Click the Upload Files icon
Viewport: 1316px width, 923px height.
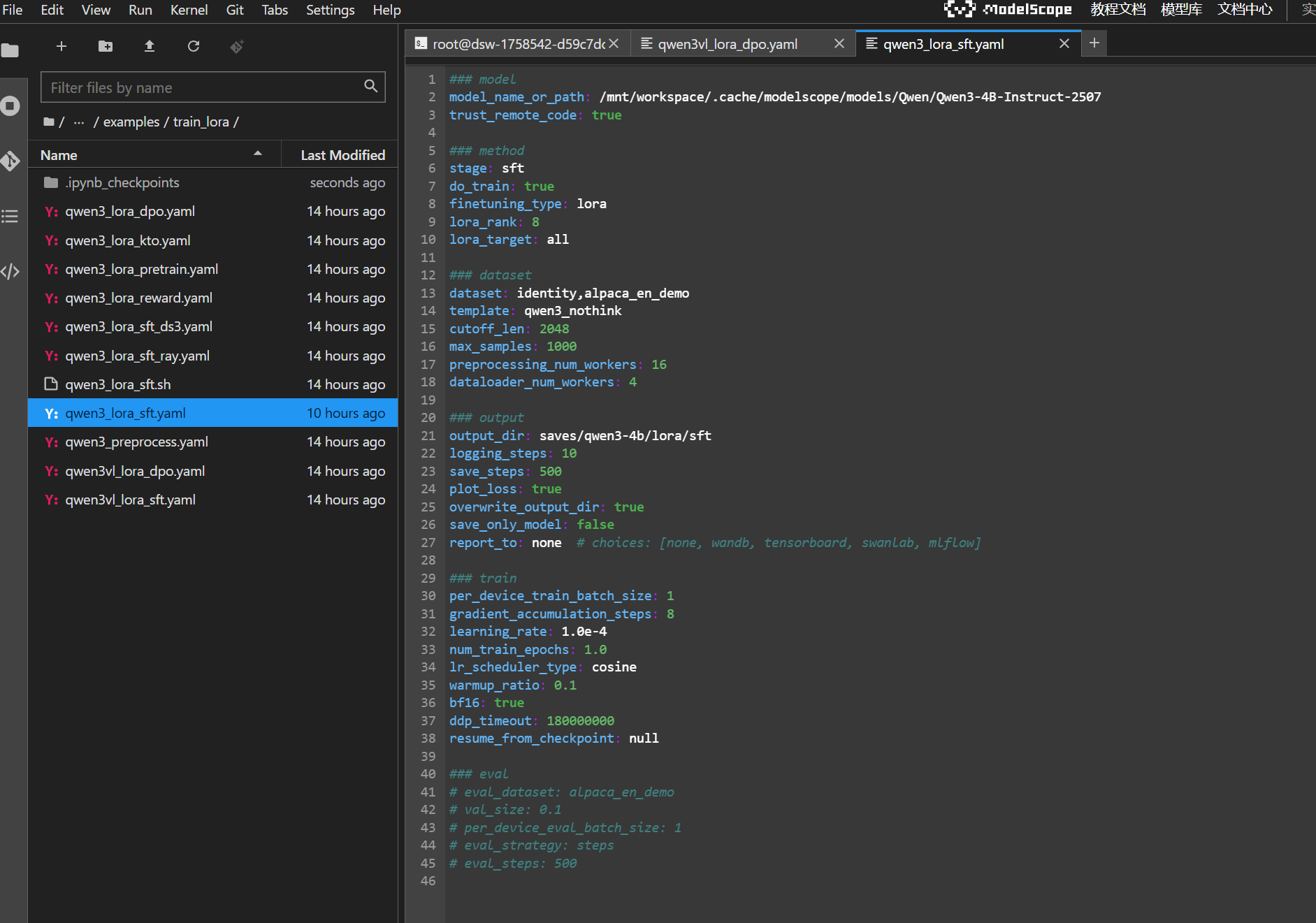tap(150, 46)
